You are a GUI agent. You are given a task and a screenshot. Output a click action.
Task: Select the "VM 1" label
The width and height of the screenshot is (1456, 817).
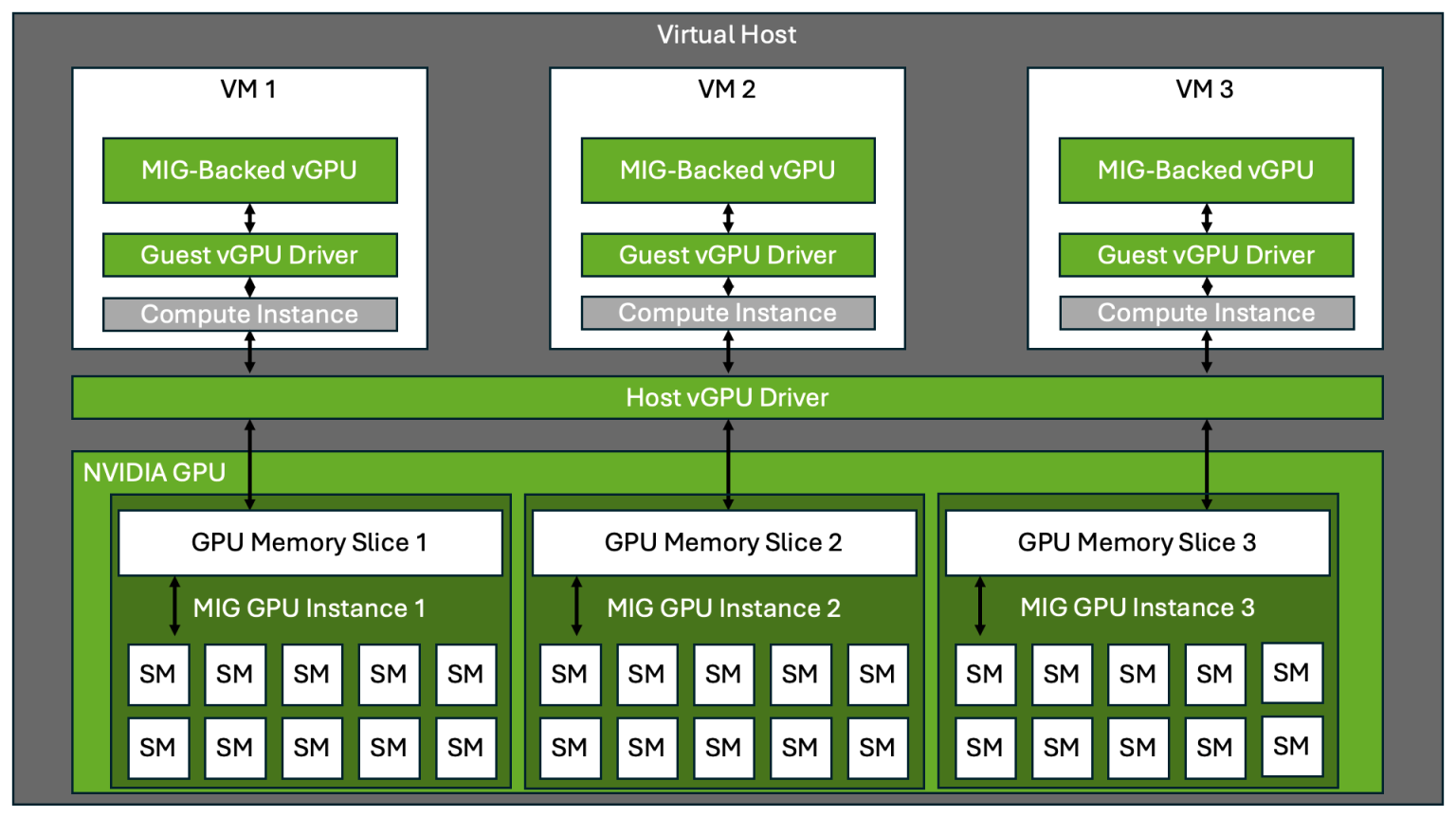click(248, 89)
